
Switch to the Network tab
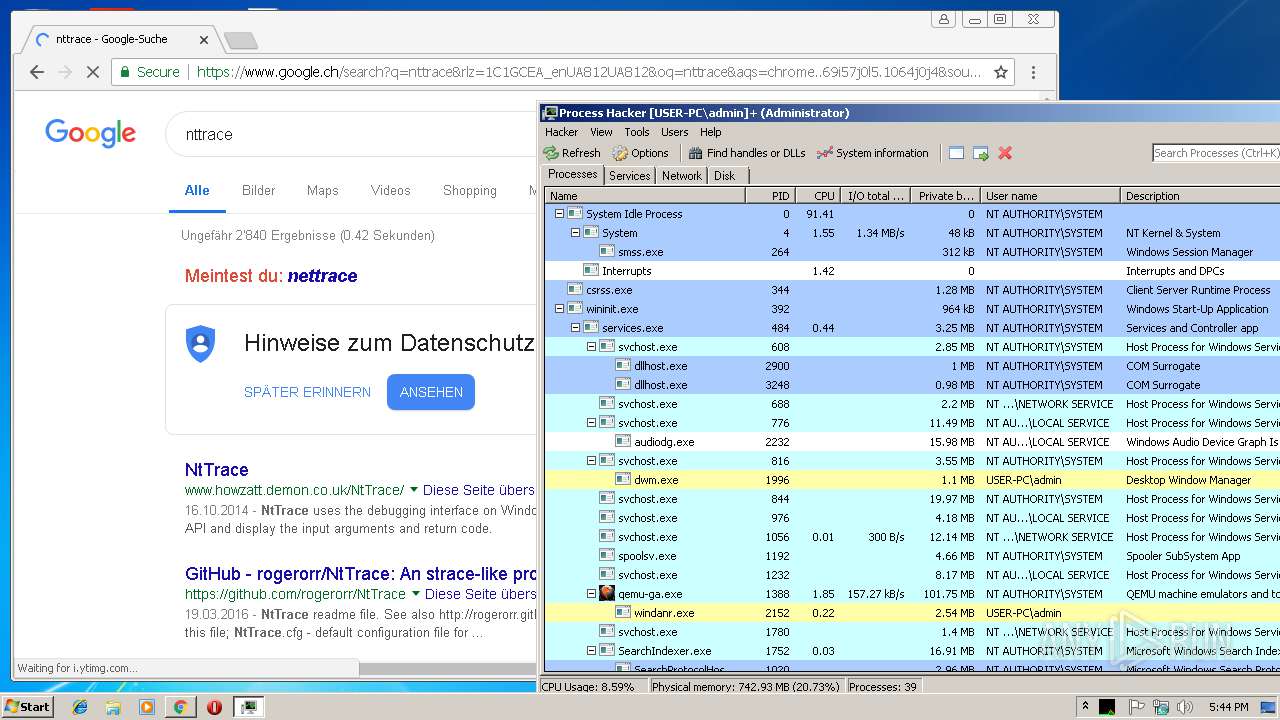(x=682, y=176)
